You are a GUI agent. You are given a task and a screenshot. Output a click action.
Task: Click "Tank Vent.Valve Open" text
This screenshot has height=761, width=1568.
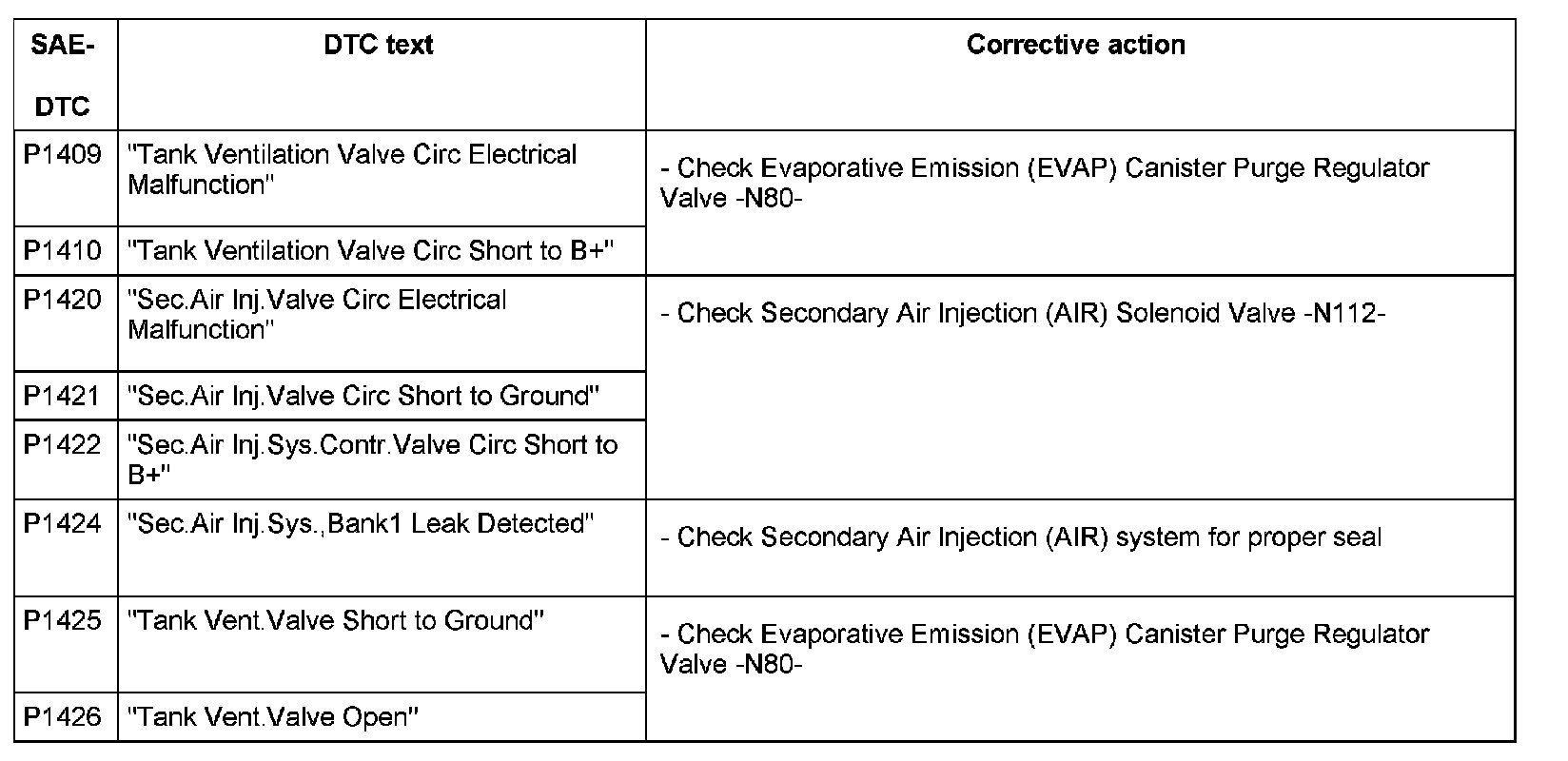[273, 716]
